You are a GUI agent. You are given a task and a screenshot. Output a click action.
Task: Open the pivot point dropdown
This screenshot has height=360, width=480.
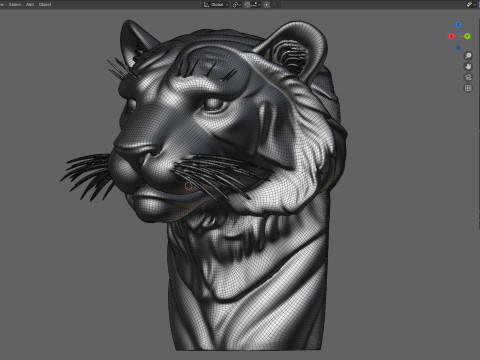tap(236, 5)
